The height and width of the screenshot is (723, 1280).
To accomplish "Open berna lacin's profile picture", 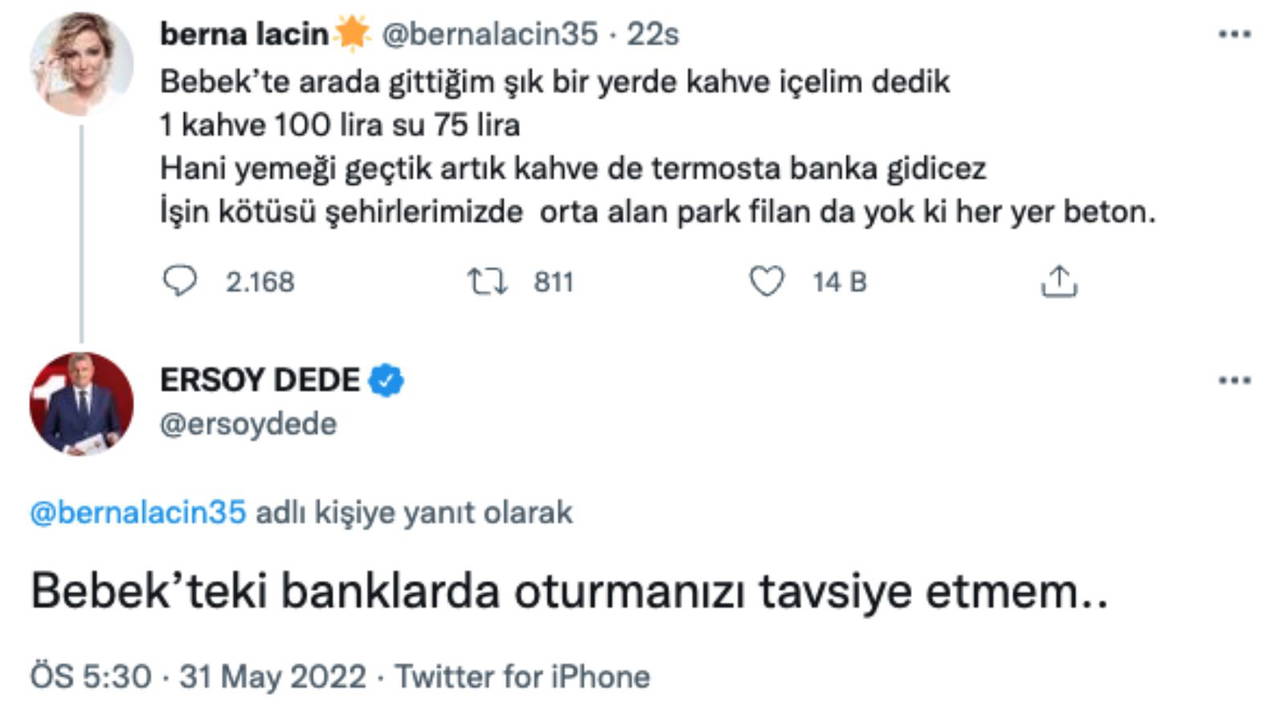I will 81,64.
